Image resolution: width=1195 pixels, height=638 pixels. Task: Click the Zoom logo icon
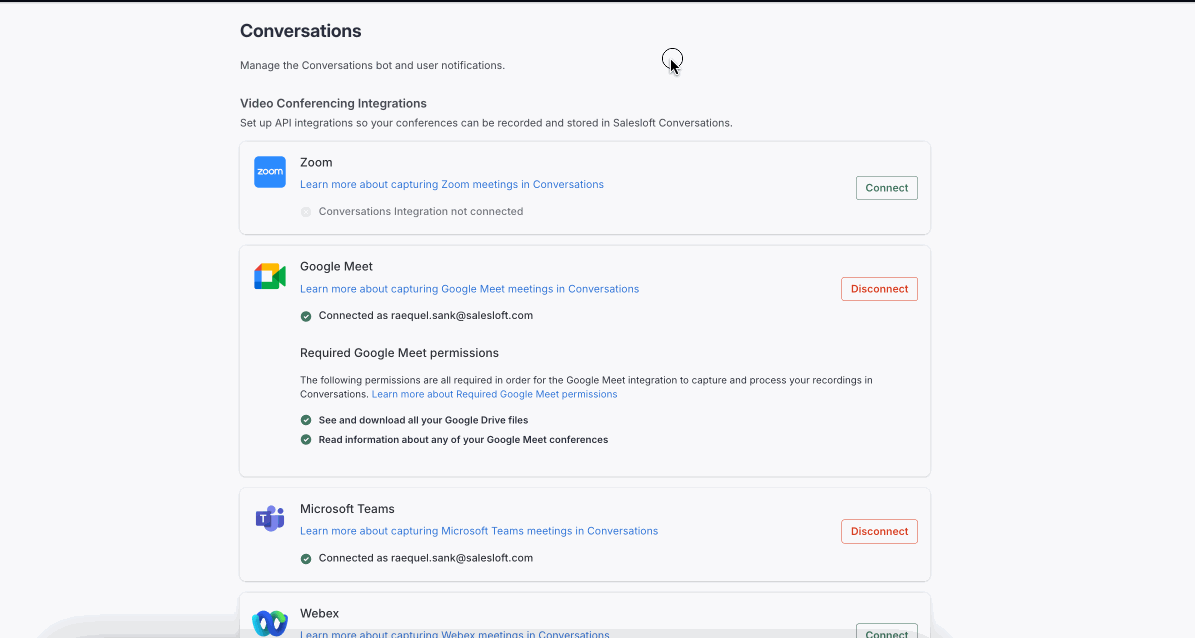pos(270,172)
